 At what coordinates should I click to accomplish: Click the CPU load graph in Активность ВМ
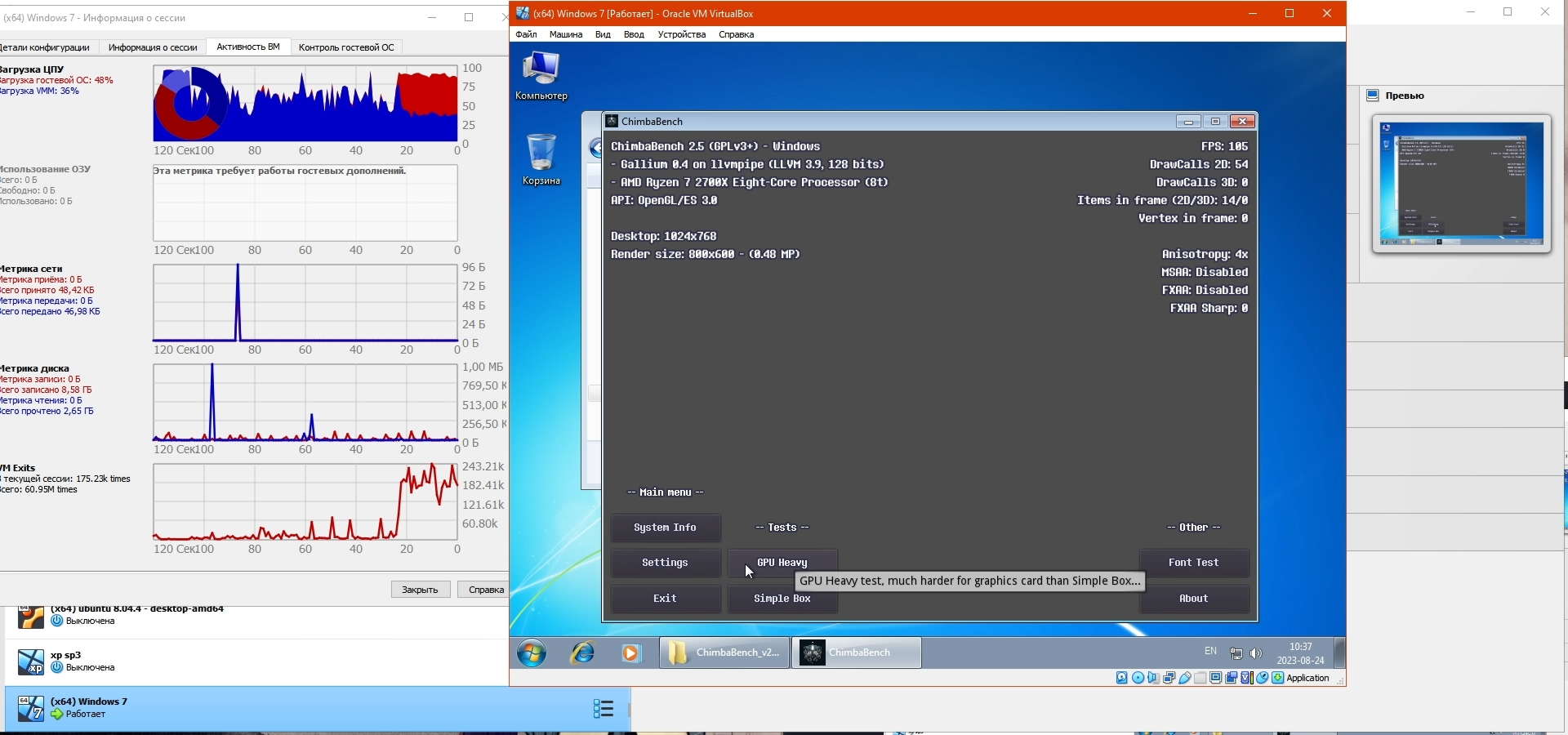(305, 104)
